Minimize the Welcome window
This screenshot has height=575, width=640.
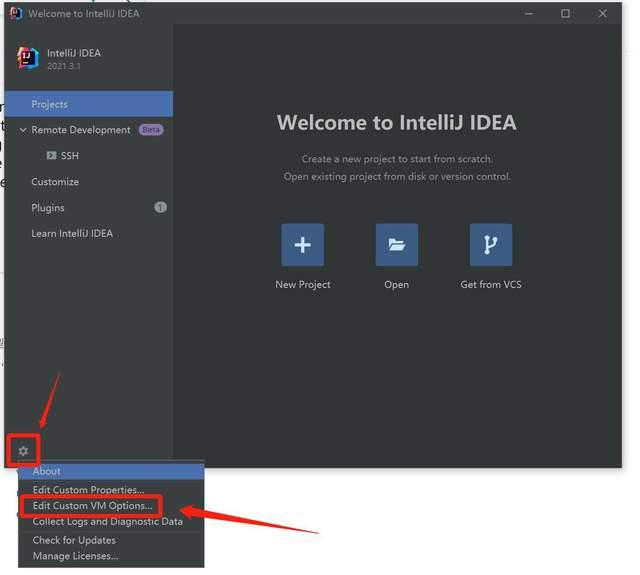529,13
